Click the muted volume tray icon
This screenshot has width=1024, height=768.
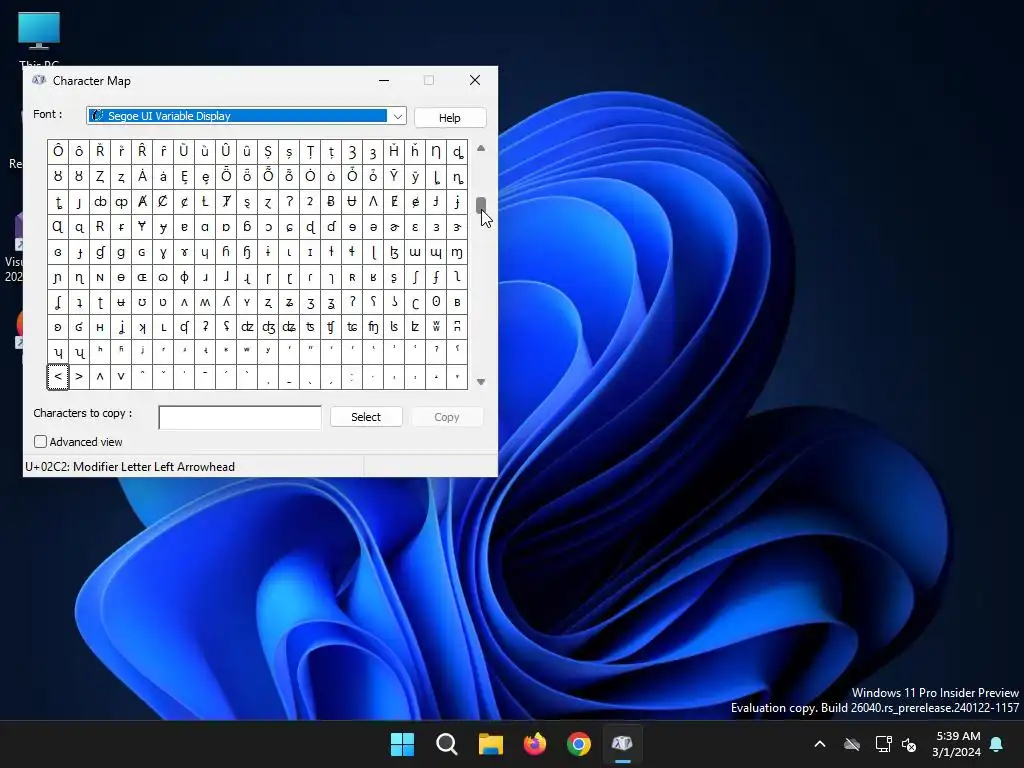tap(908, 744)
